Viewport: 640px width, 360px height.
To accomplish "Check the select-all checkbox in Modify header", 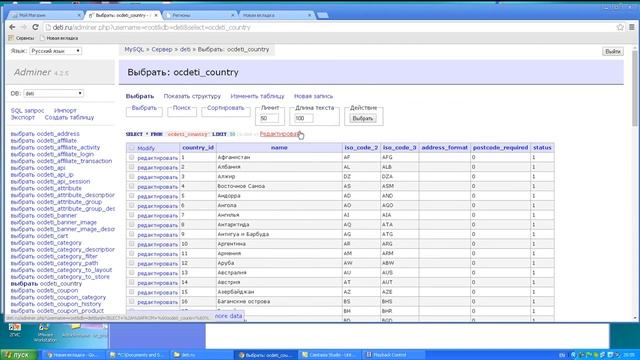I will (x=131, y=148).
